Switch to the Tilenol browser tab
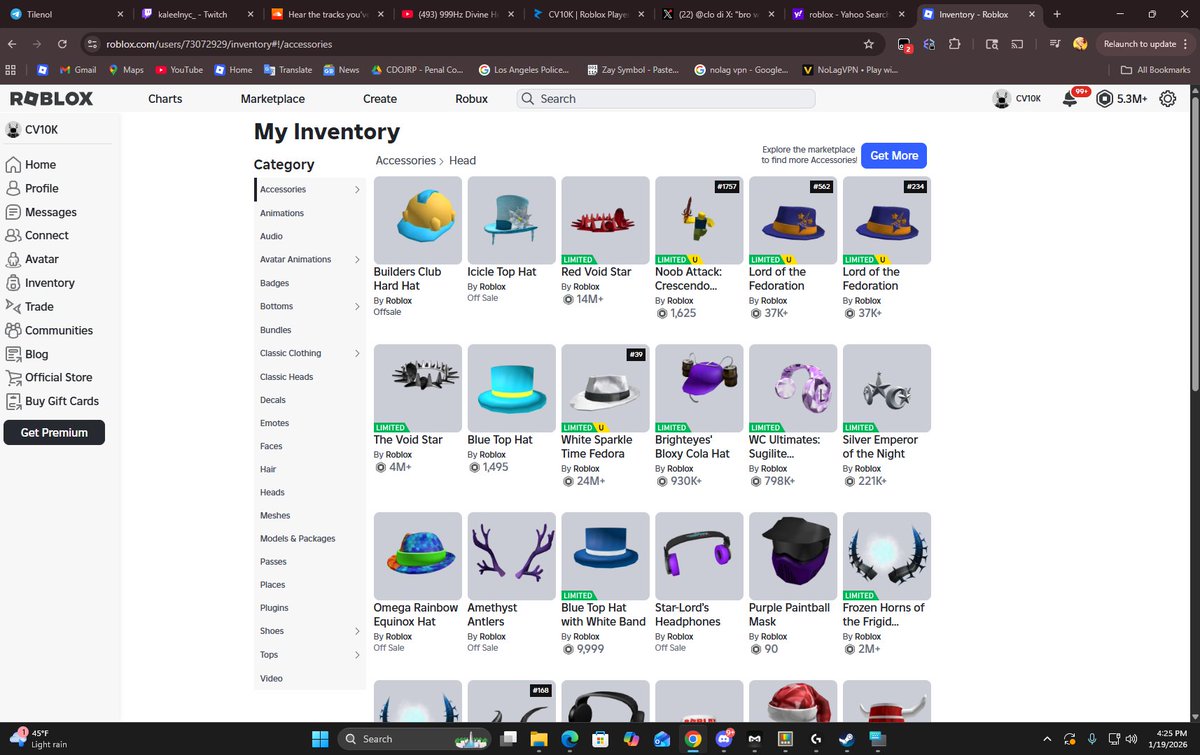This screenshot has width=1200, height=755. coord(65,15)
